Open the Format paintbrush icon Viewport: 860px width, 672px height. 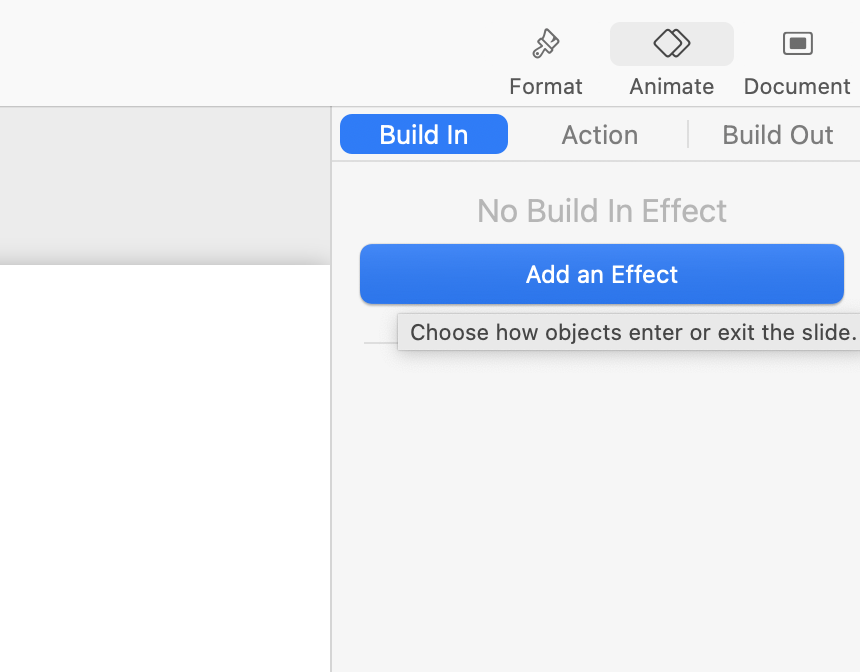[546, 43]
